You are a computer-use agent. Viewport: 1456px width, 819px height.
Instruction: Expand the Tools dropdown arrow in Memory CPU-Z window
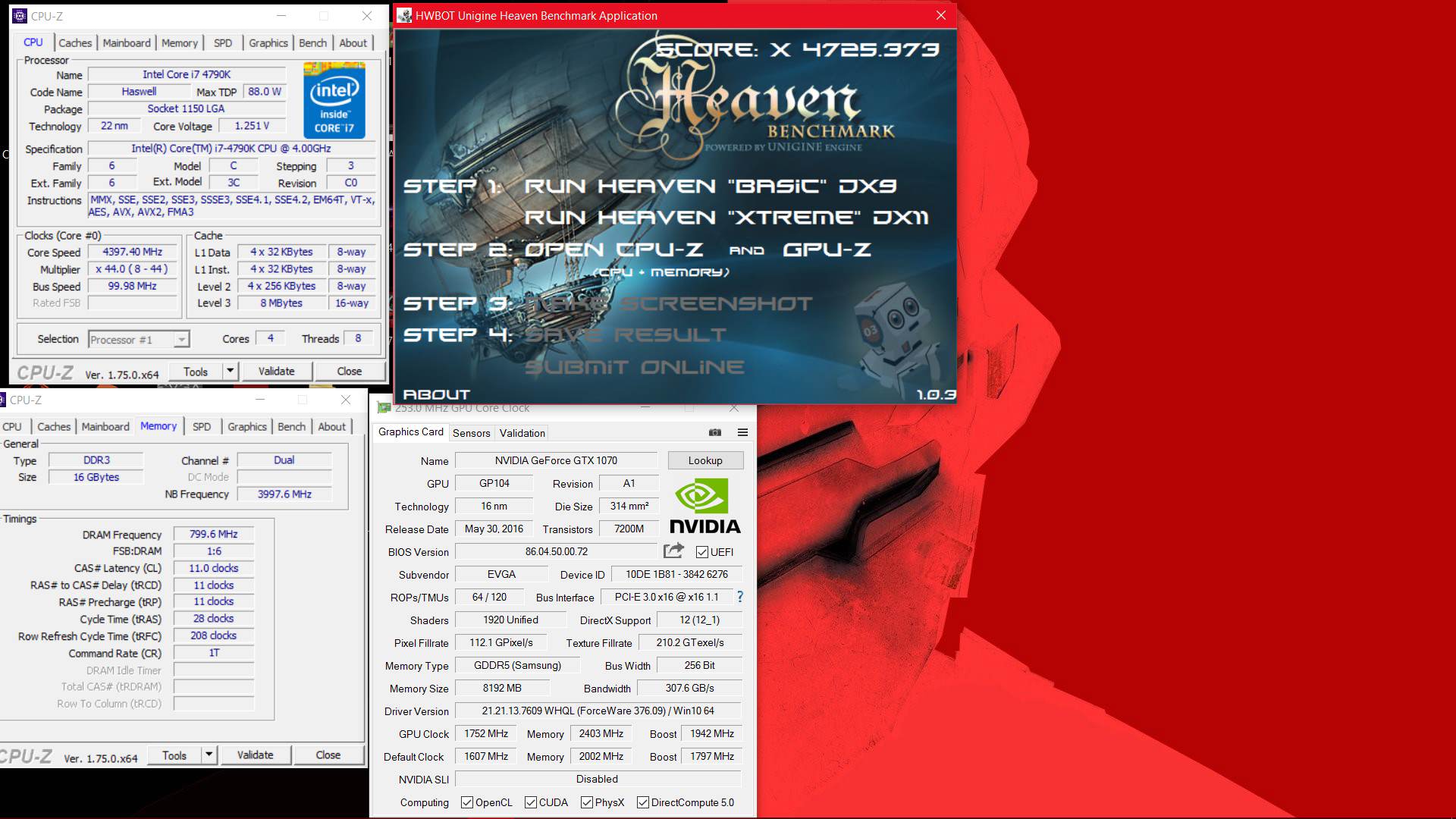pyautogui.click(x=209, y=755)
